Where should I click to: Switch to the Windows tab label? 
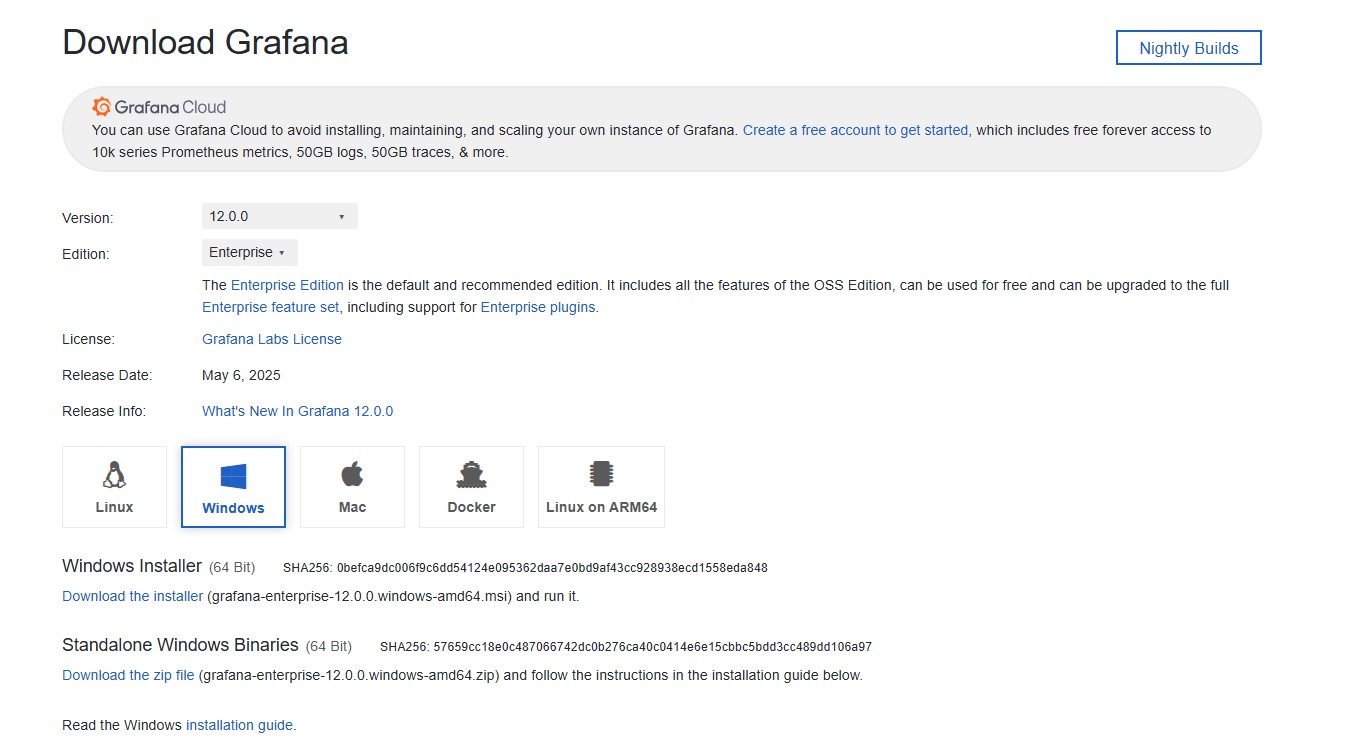click(233, 508)
